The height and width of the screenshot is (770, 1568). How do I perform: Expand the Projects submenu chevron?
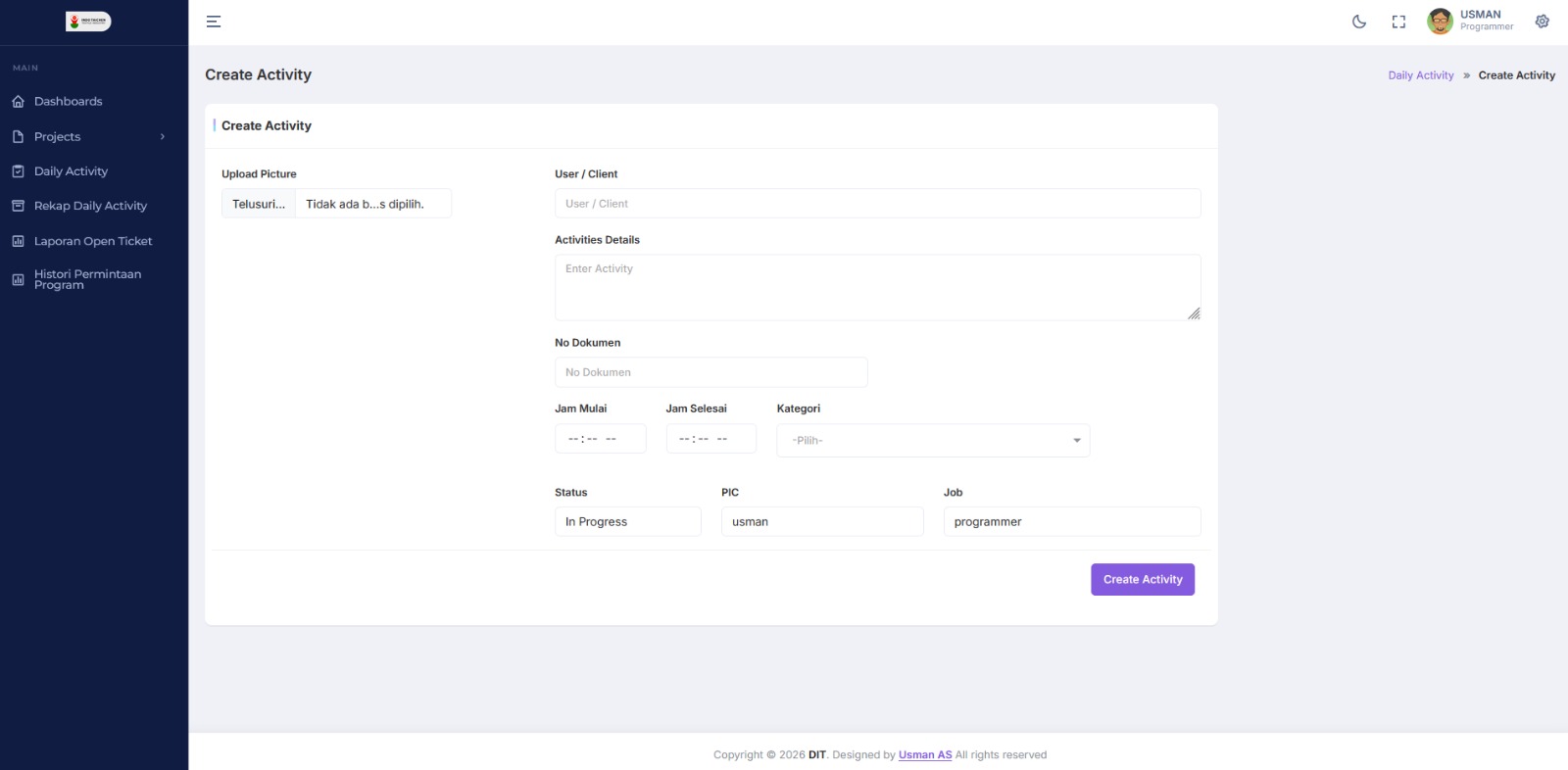(x=163, y=137)
